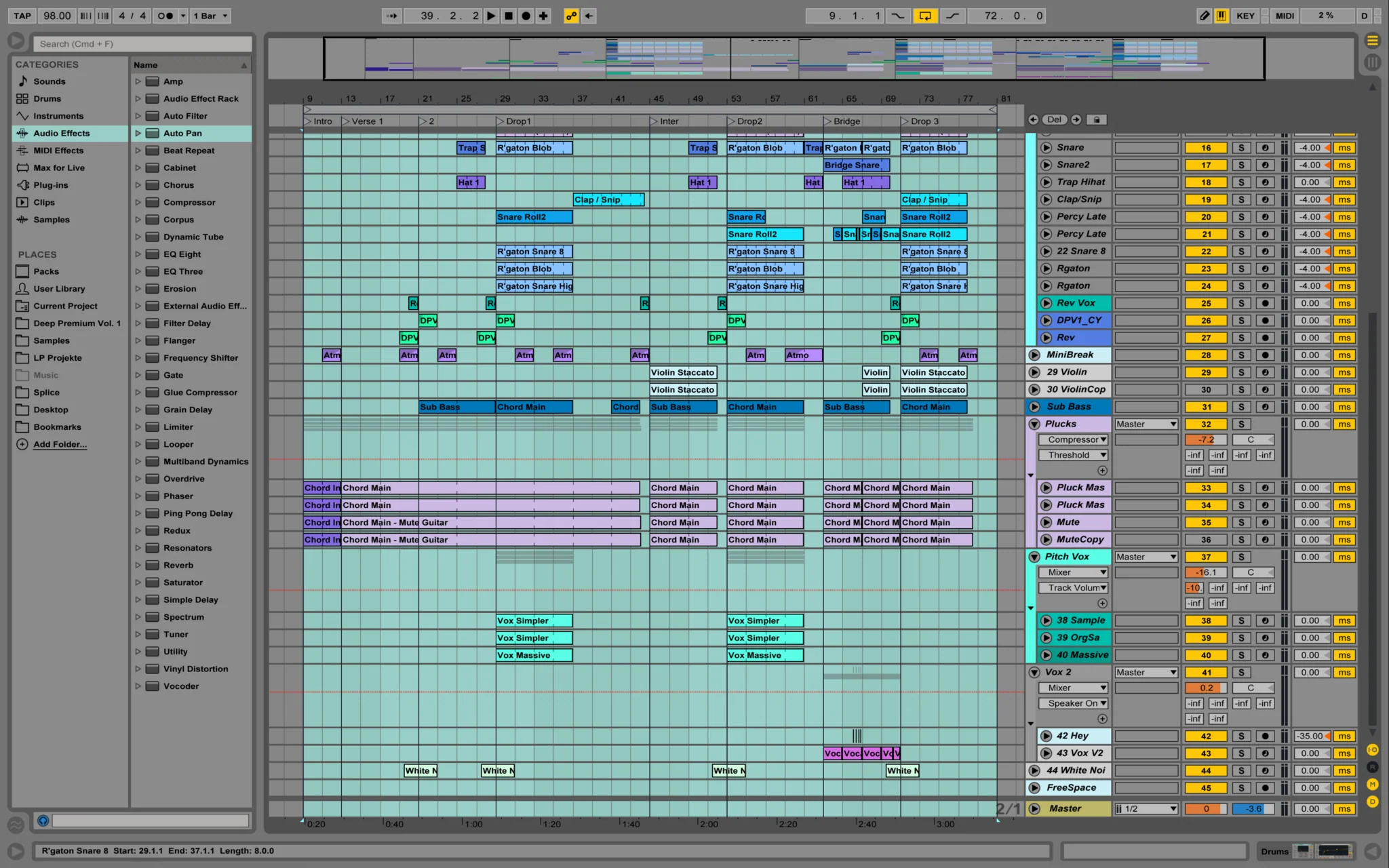Viewport: 1389px width, 868px height.
Task: Click the TAP tempo button
Action: point(22,16)
